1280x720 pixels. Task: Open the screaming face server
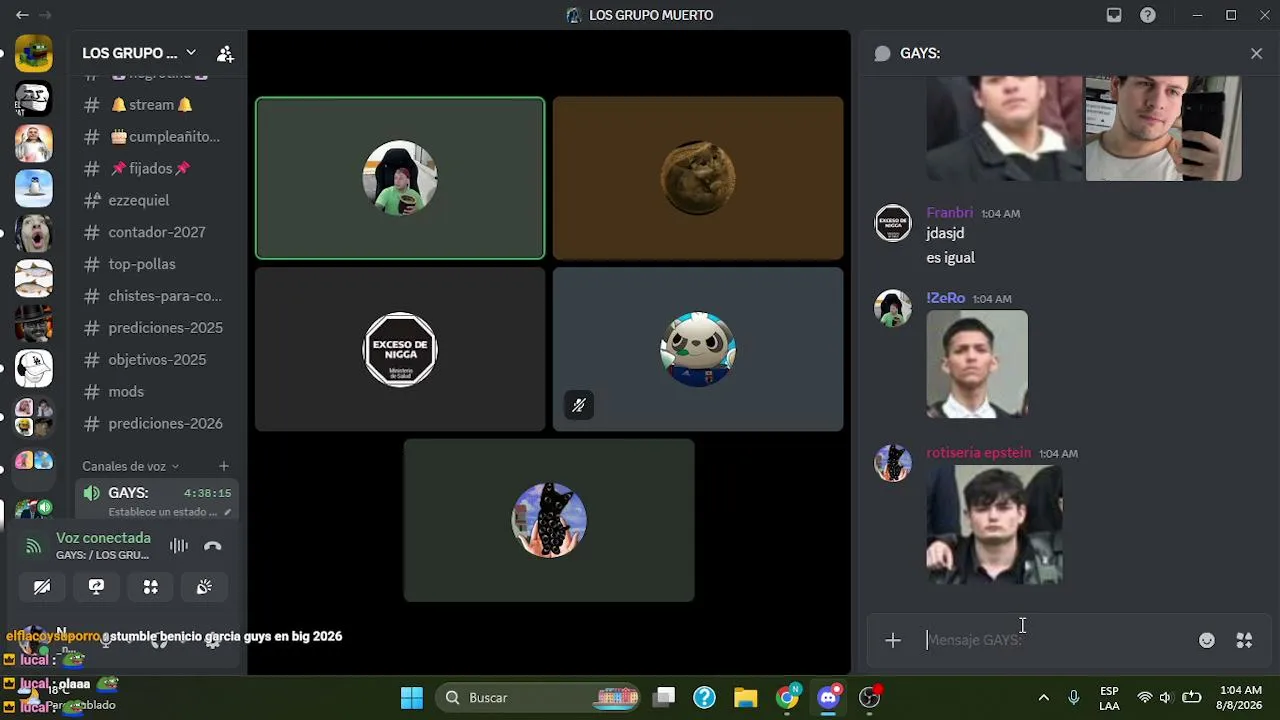pyautogui.click(x=34, y=234)
